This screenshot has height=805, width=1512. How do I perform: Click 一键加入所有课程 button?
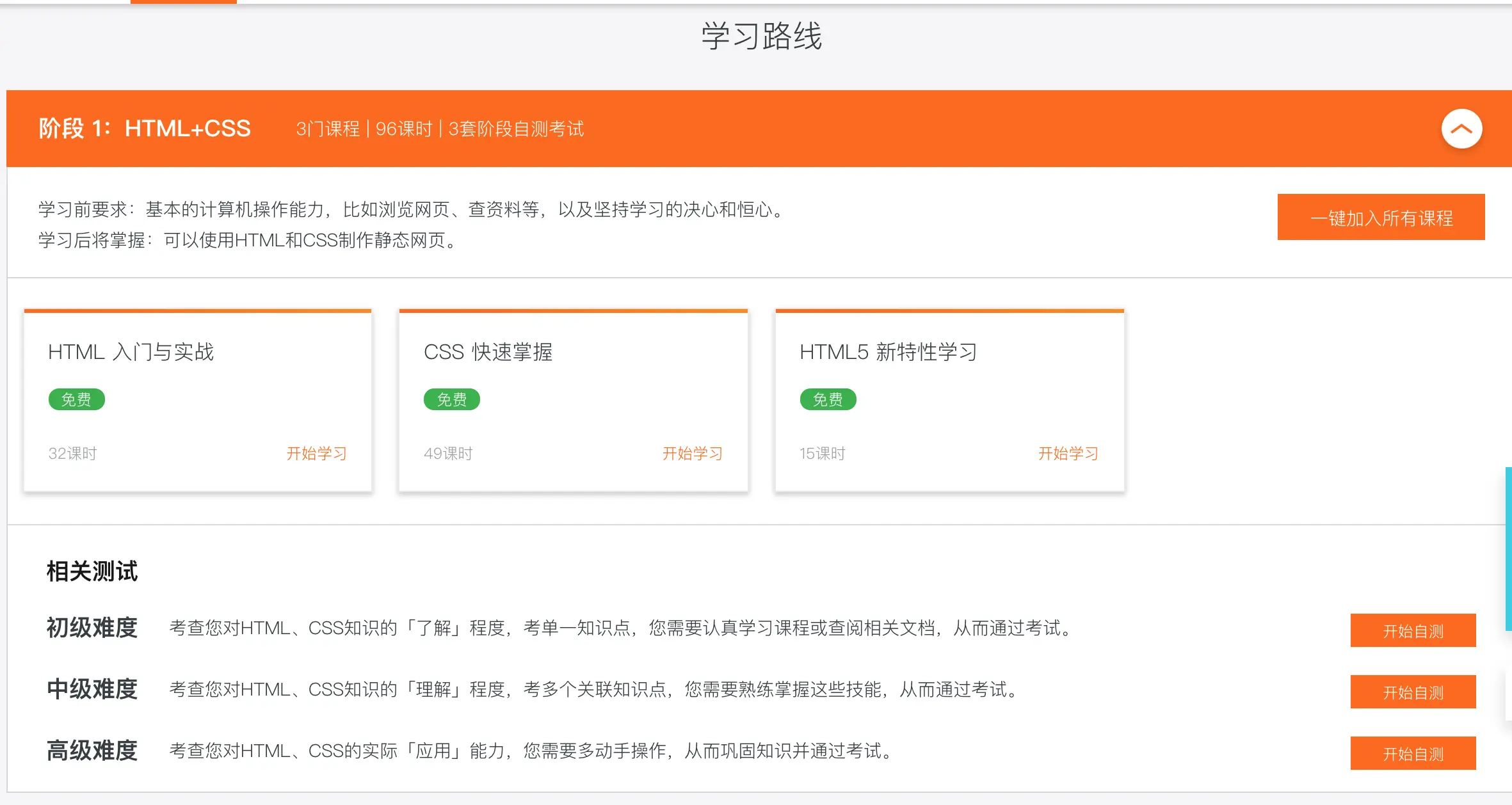[1381, 218]
